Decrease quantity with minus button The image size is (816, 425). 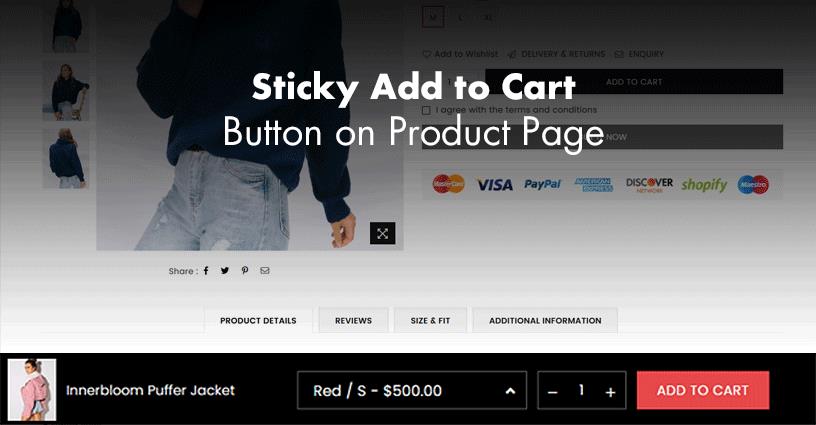(x=553, y=392)
